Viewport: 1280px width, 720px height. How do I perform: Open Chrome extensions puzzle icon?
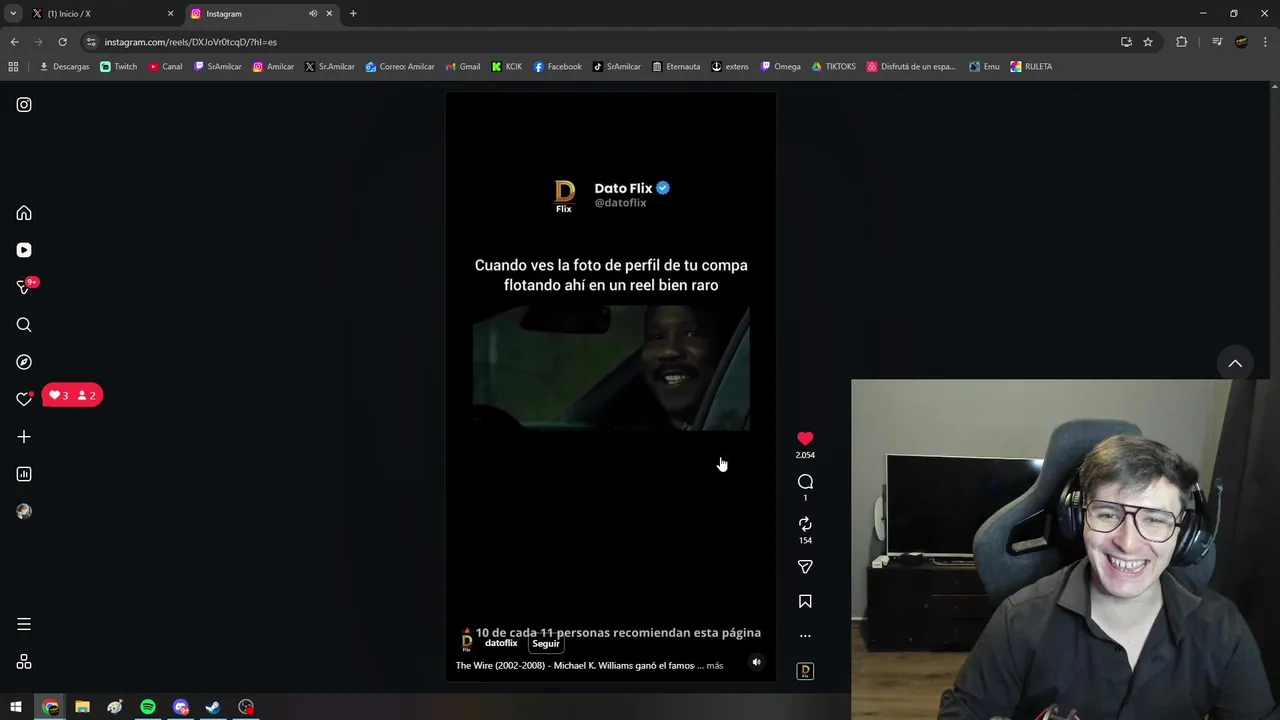1181,42
